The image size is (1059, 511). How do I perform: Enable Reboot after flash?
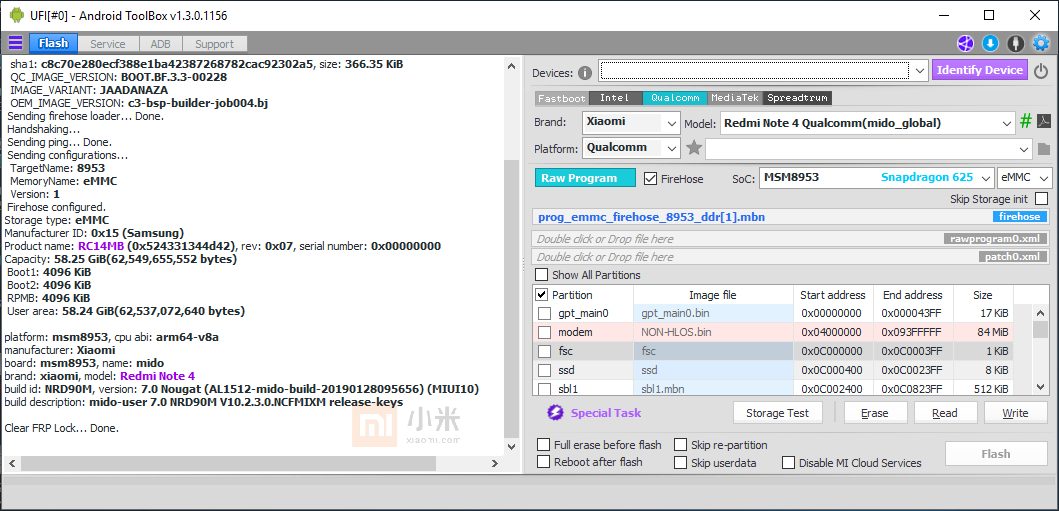(x=543, y=462)
